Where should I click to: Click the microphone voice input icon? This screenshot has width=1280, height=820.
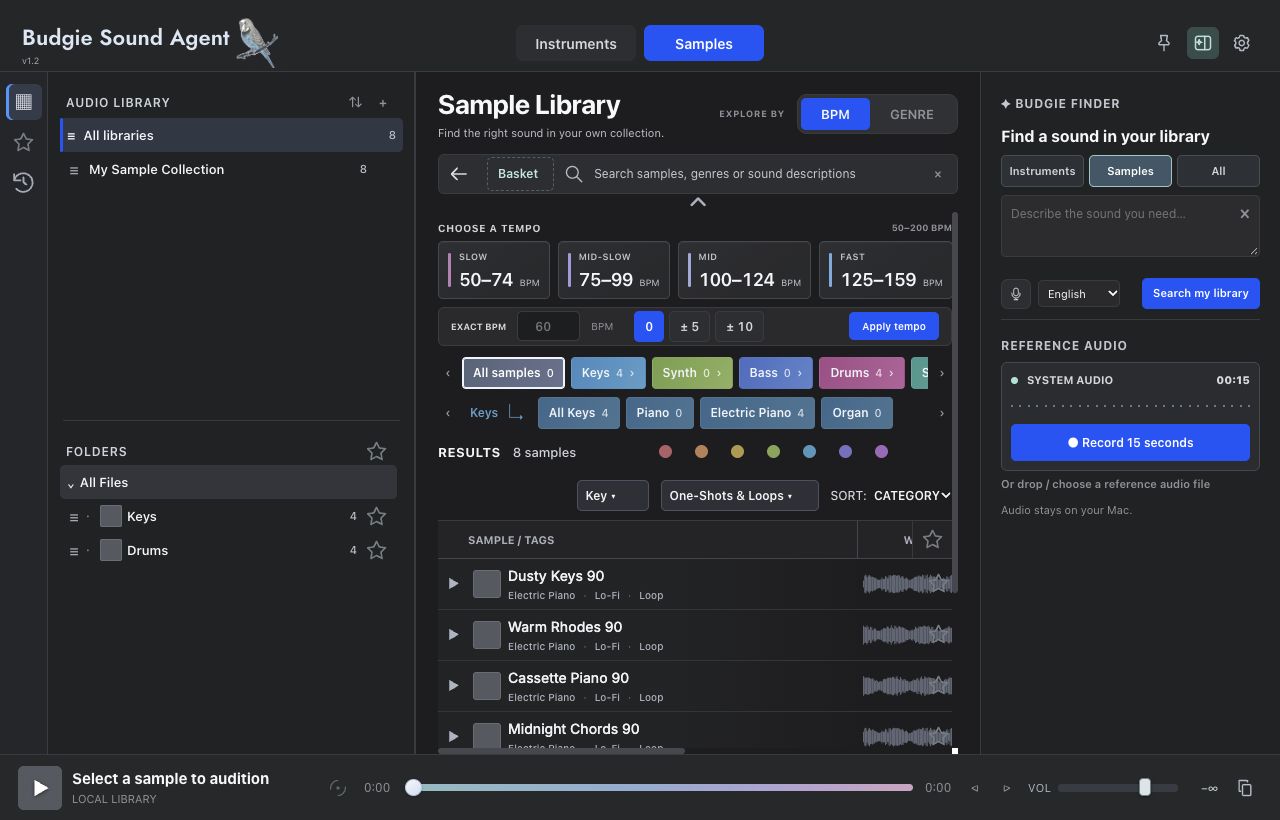[1016, 294]
